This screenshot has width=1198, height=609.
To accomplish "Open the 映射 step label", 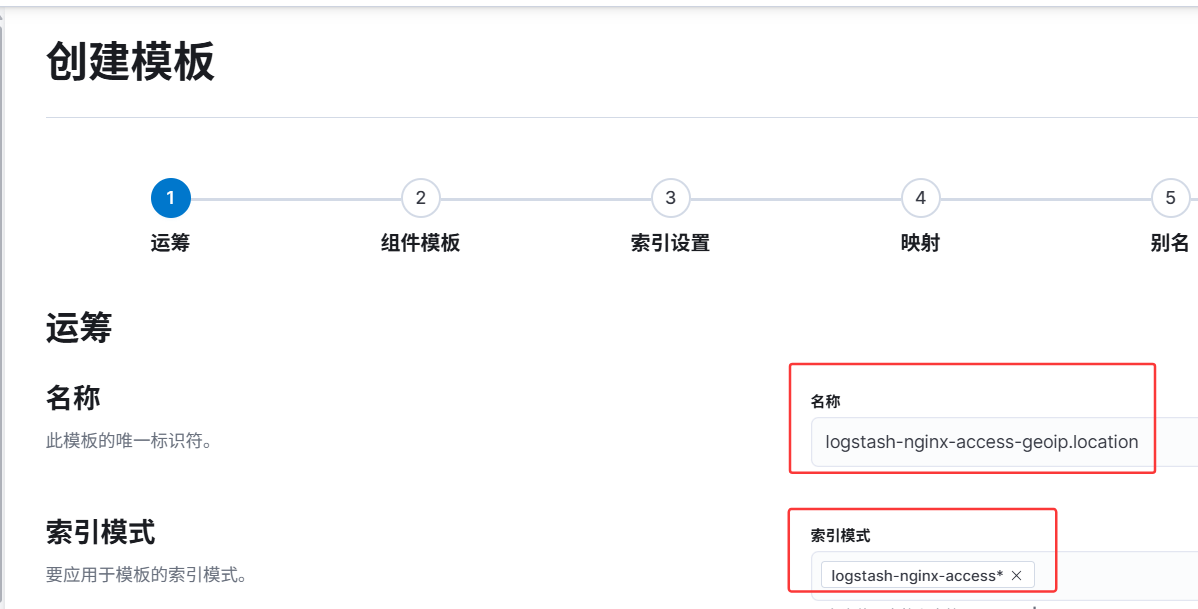I will click(920, 243).
